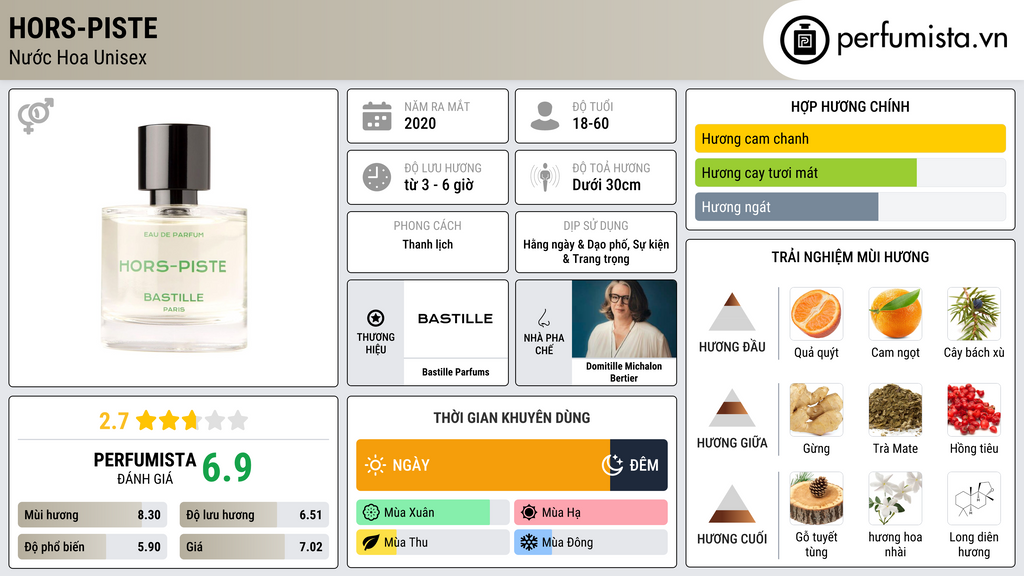Click the HORS-PISTE title heading

(x=83, y=28)
